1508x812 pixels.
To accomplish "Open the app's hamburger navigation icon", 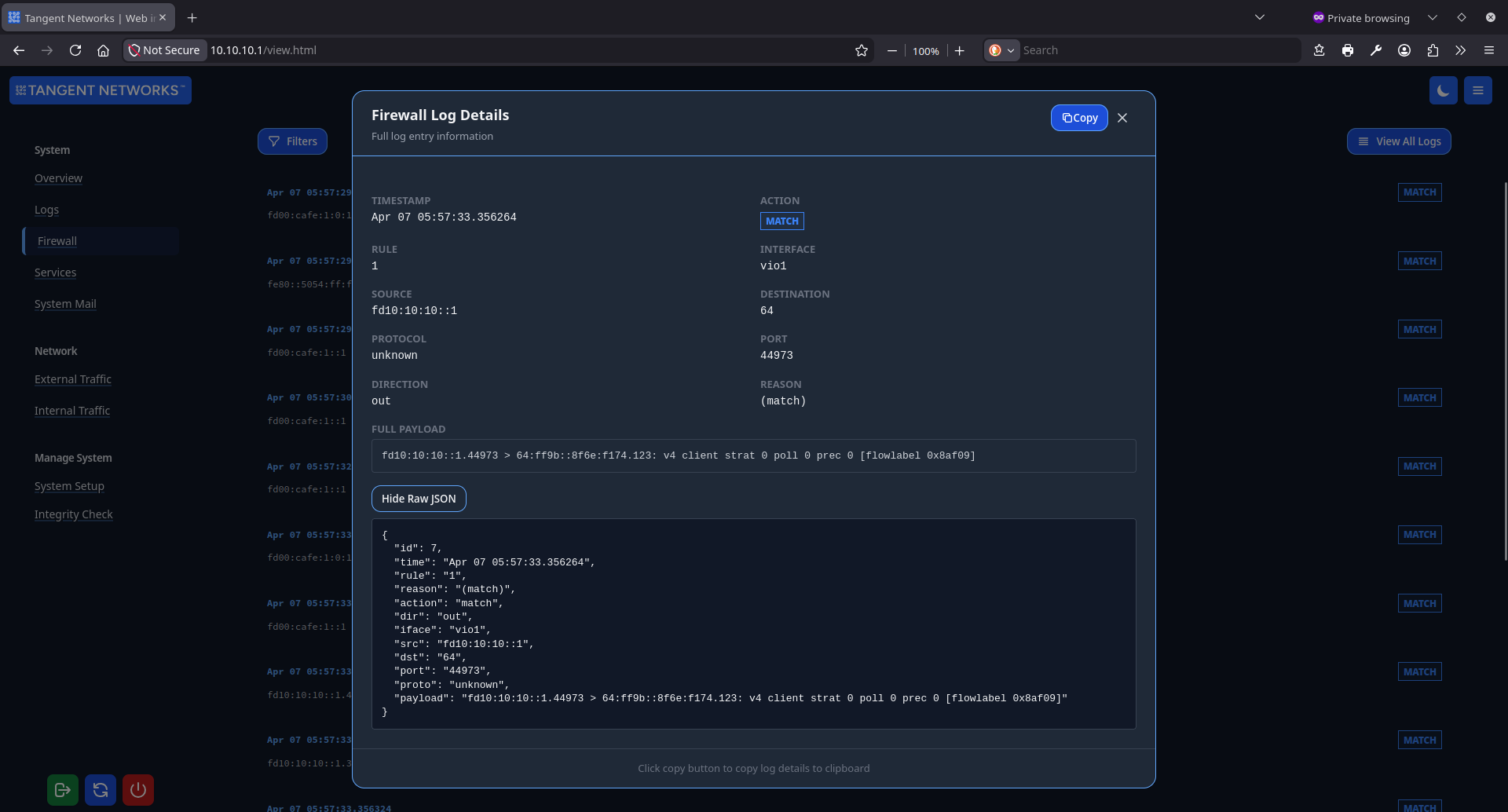I will (x=1477, y=90).
